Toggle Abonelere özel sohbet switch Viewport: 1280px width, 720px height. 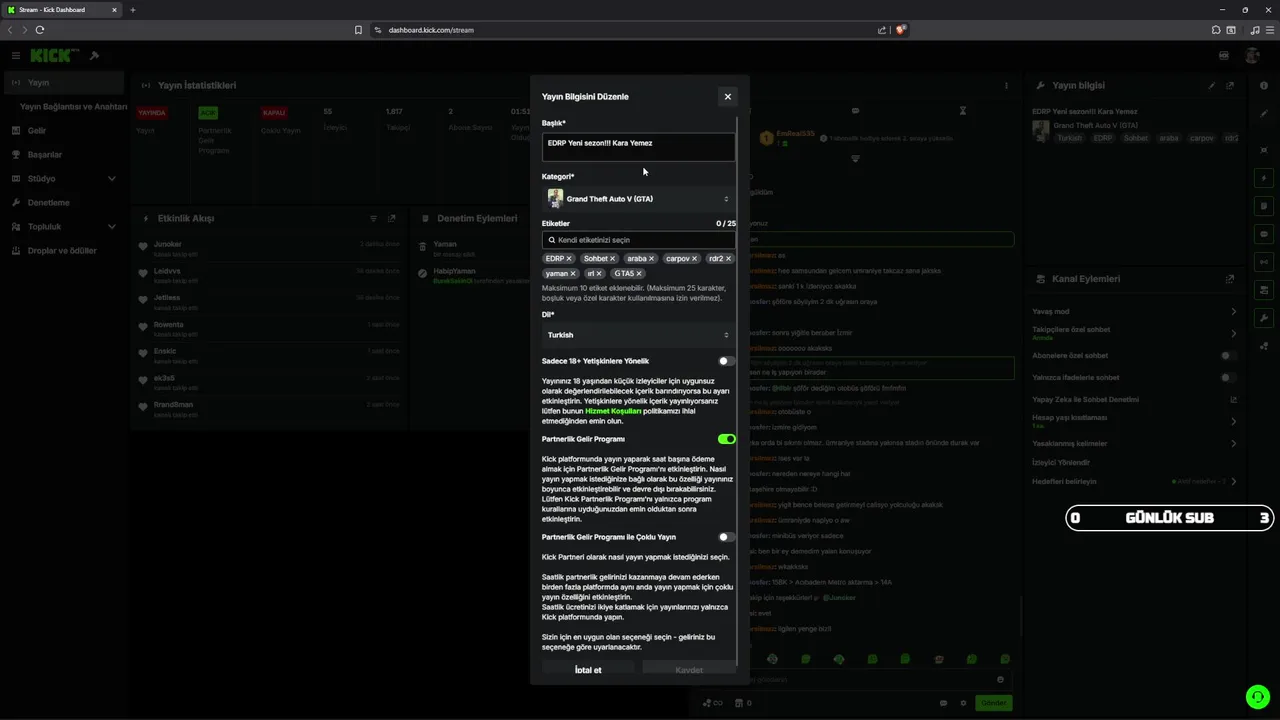[1229, 356]
